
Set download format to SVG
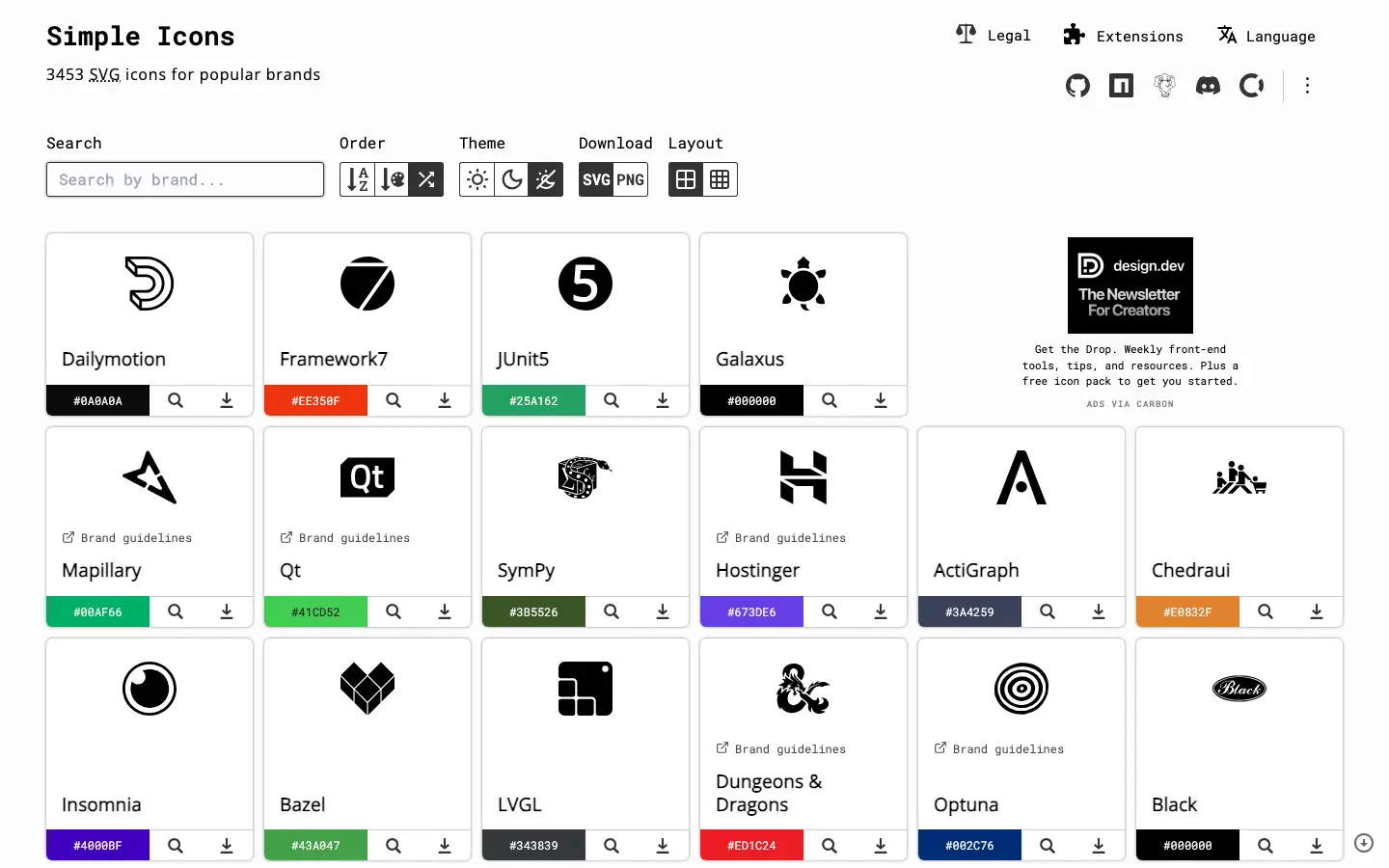pos(596,179)
